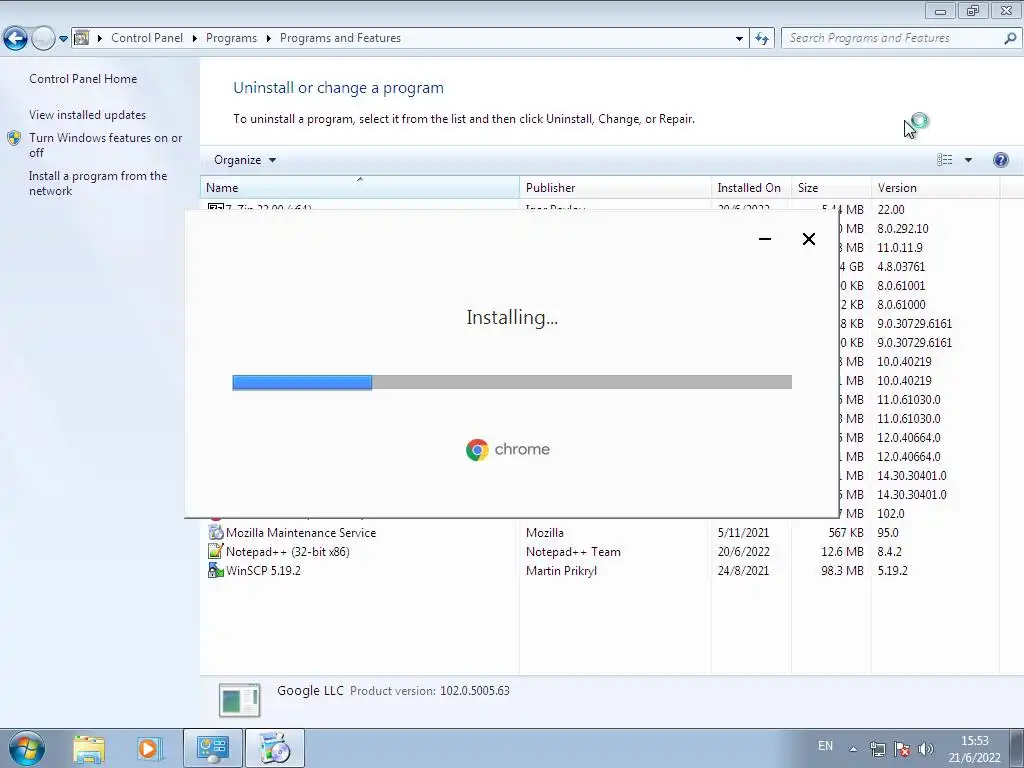Open recent pages dropdown next to Forward button
This screenshot has width=1024, height=768.
coord(63,39)
